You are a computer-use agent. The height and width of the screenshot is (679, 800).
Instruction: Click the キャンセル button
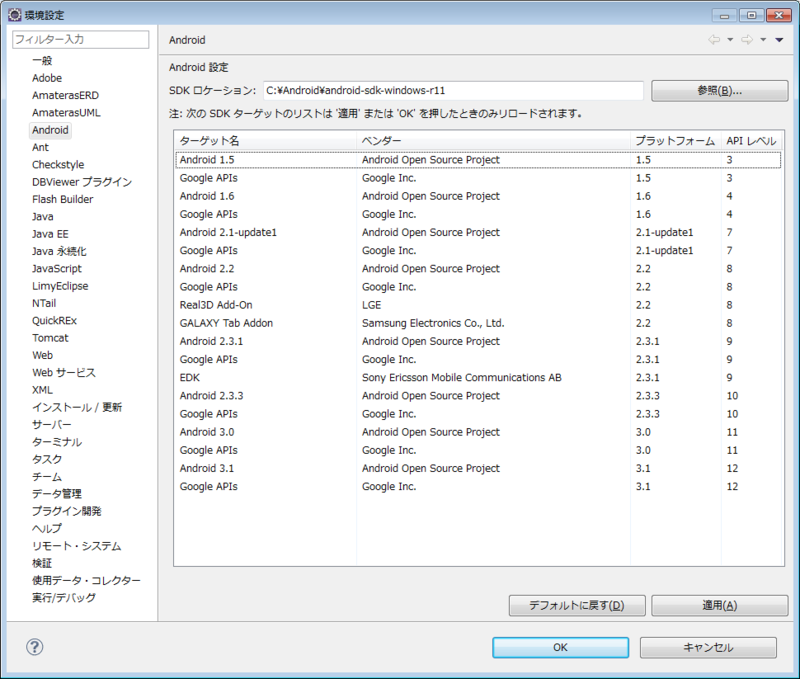point(708,647)
